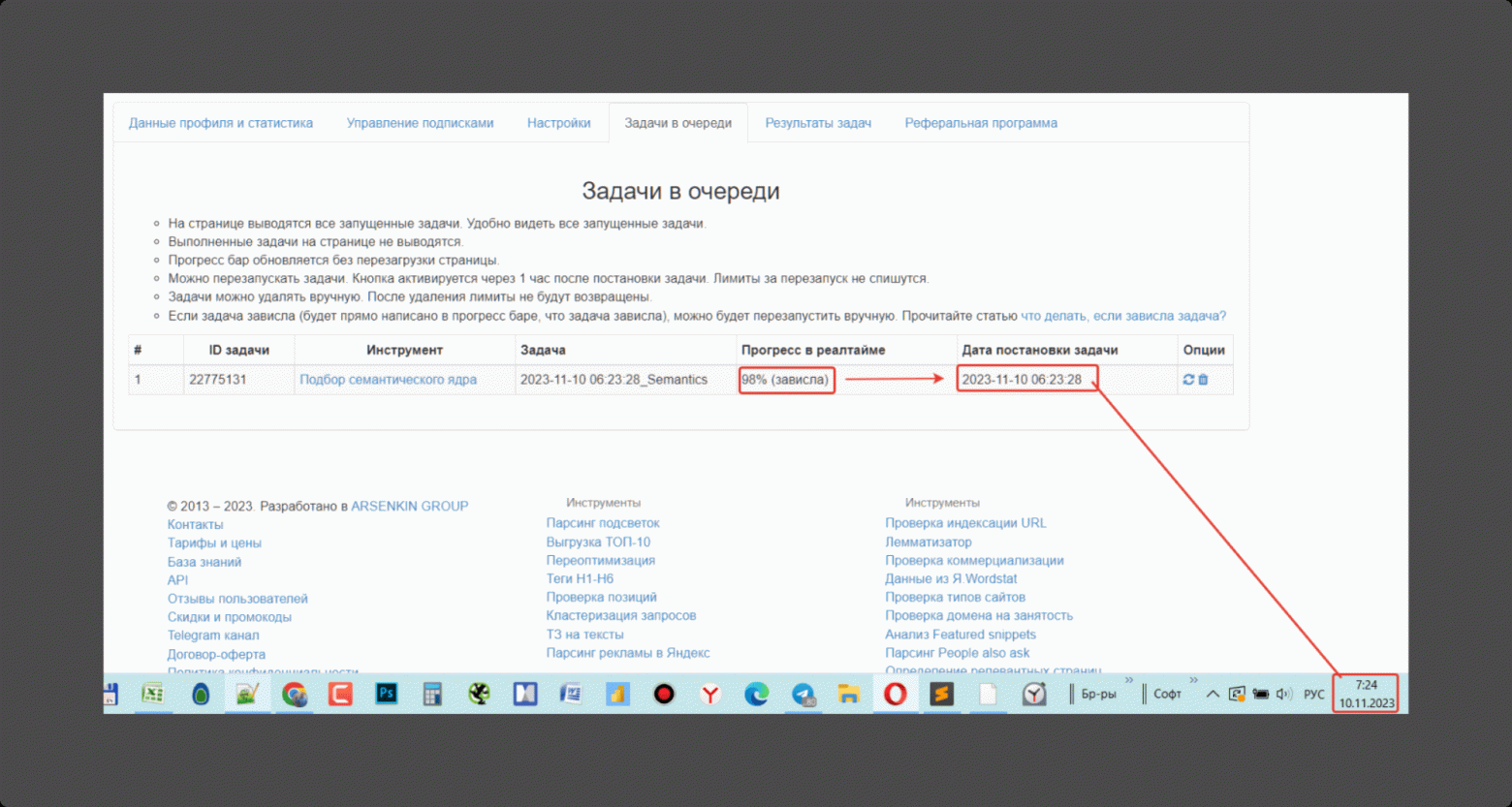
Task: Open Sublime Text from taskbar
Action: coord(941,694)
